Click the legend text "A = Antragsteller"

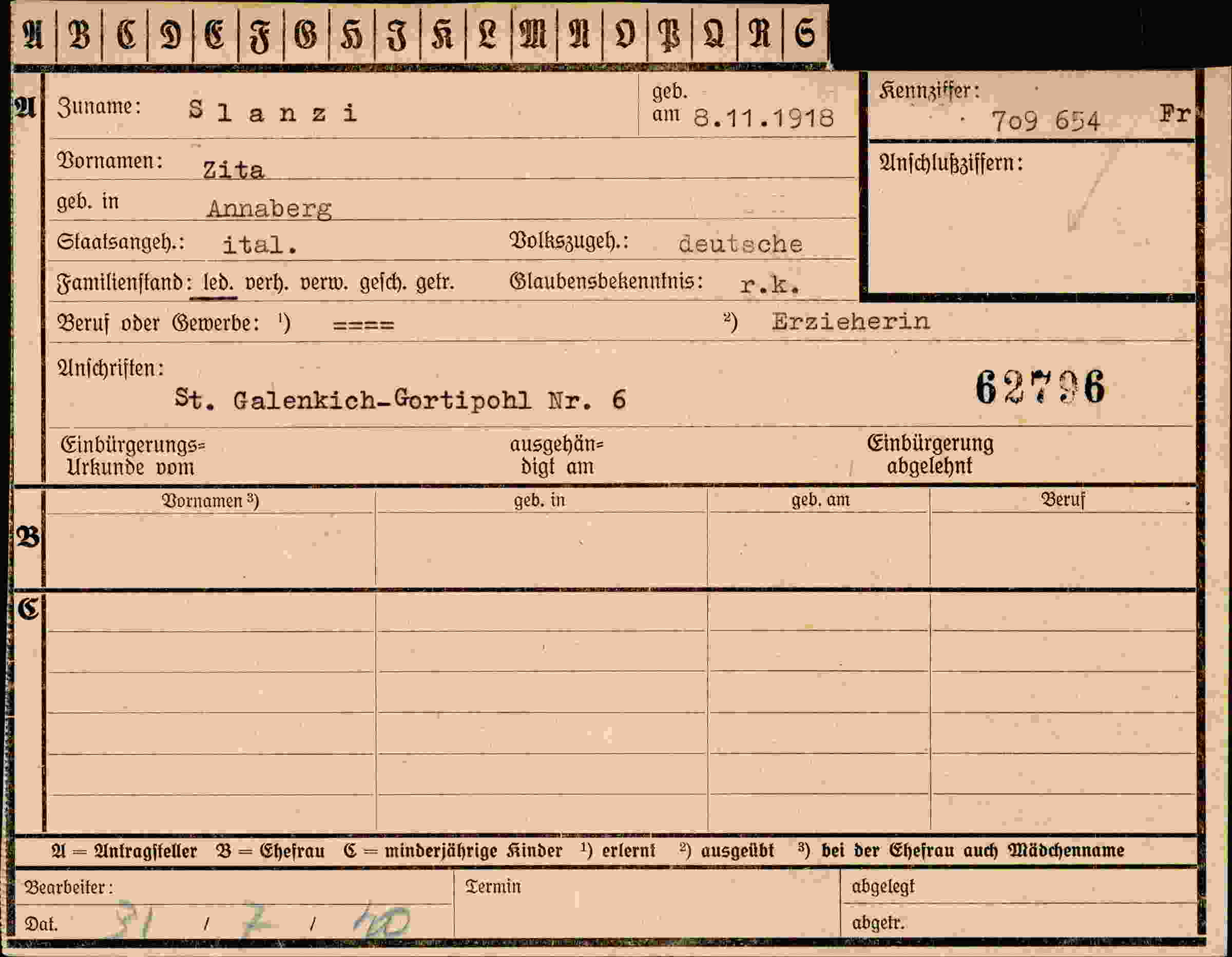point(124,851)
